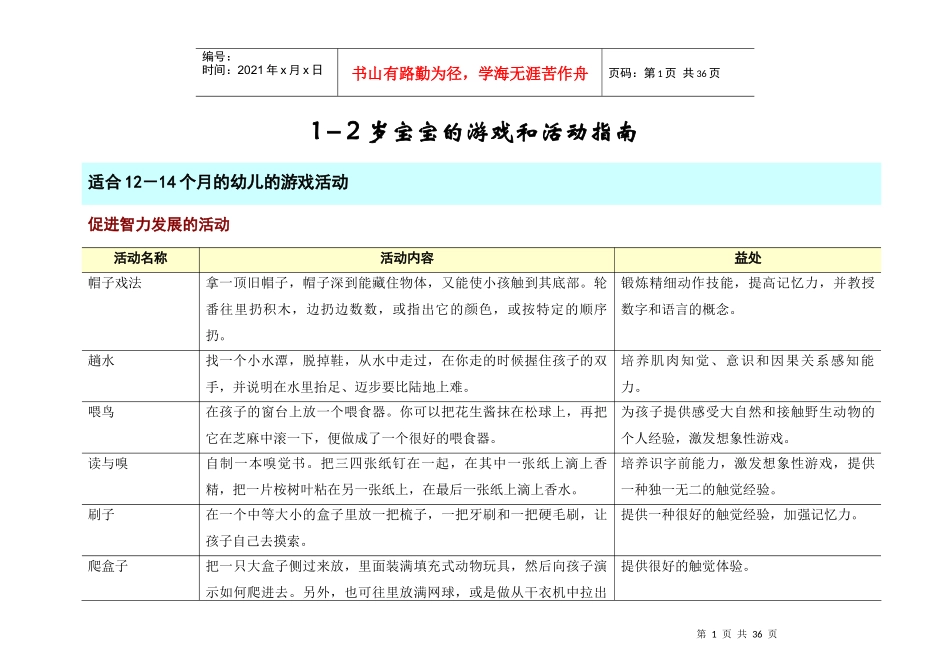Click the content line starting 番往里扔积木
The width and height of the screenshot is (950, 672).
(406, 309)
